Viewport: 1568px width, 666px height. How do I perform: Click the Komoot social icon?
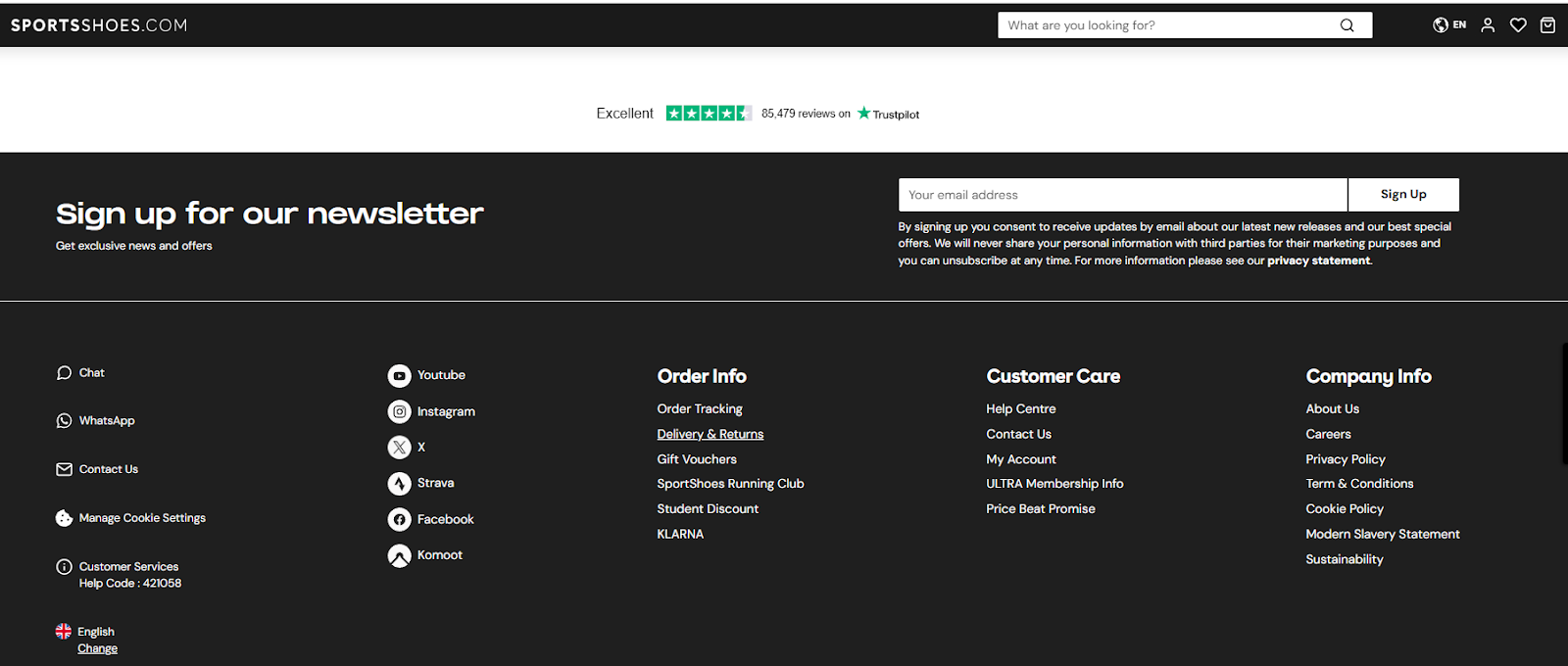[x=399, y=556]
